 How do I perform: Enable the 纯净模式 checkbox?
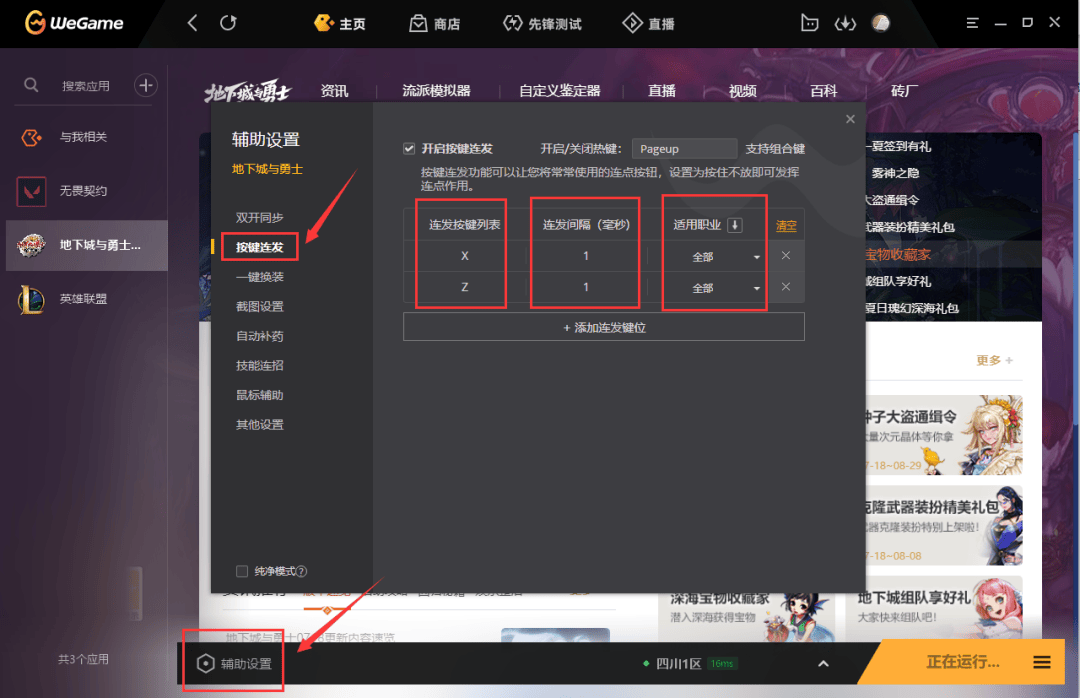tap(241, 571)
